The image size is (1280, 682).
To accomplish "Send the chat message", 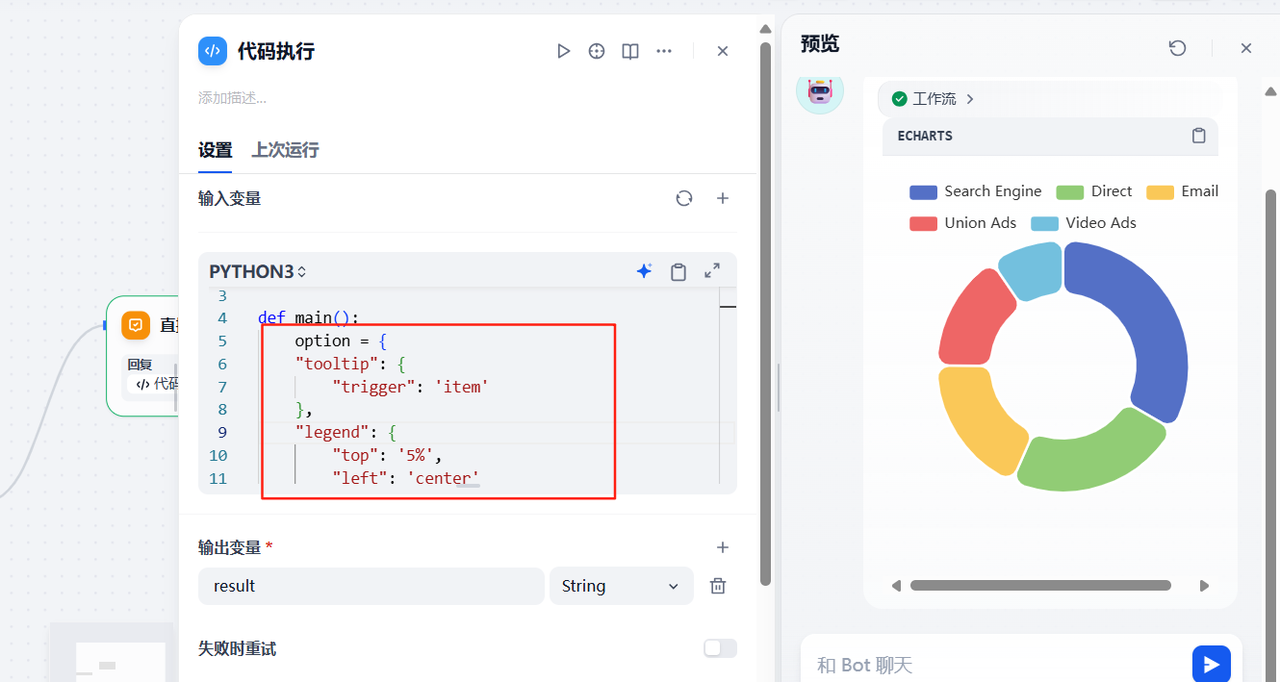I will coord(1211,664).
